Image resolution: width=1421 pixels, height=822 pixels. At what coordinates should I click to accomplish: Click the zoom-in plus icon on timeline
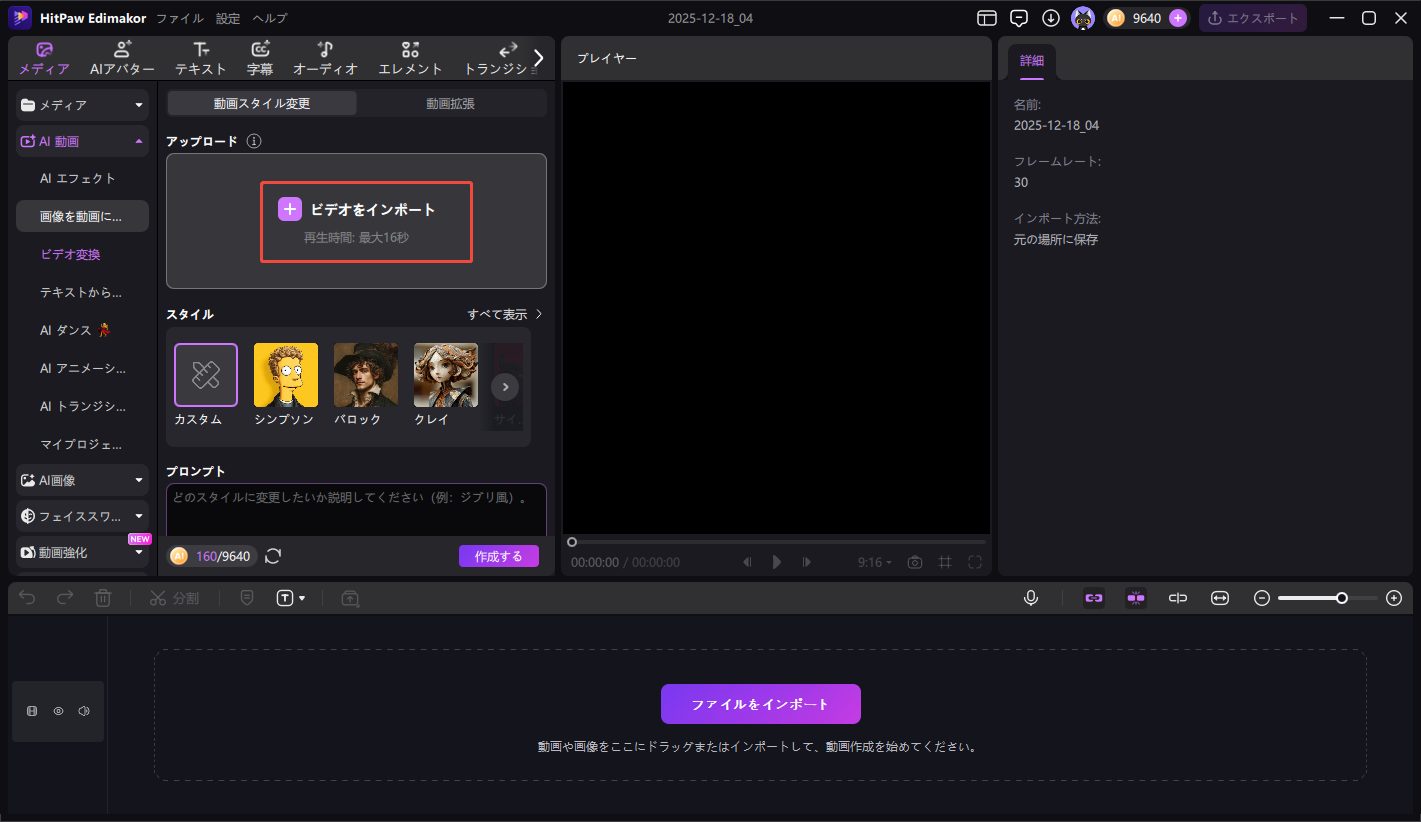[1394, 598]
